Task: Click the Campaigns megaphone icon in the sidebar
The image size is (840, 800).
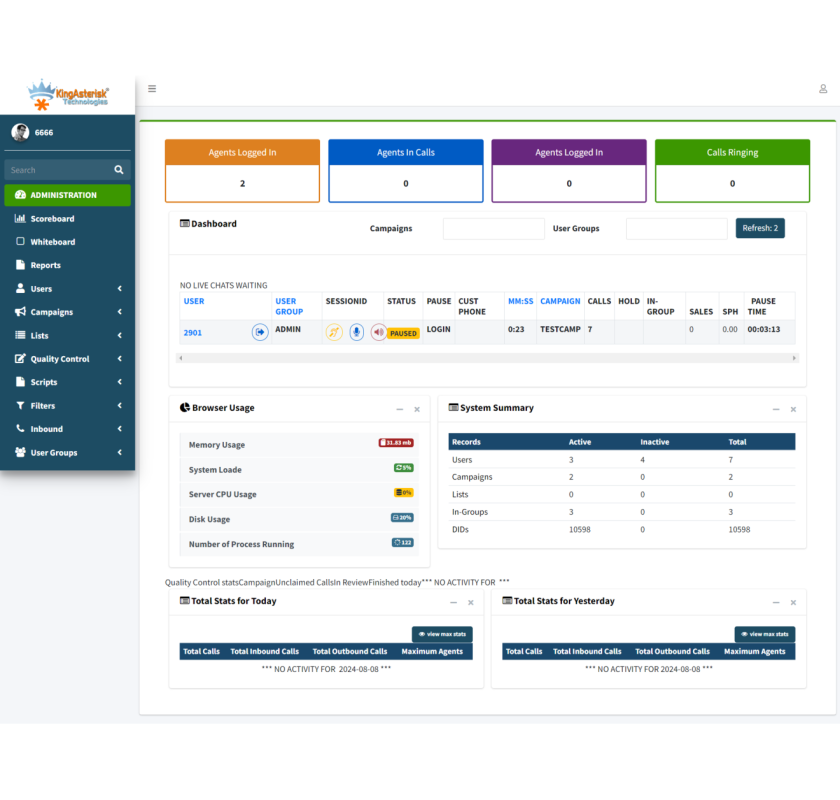Action: click(x=20, y=311)
